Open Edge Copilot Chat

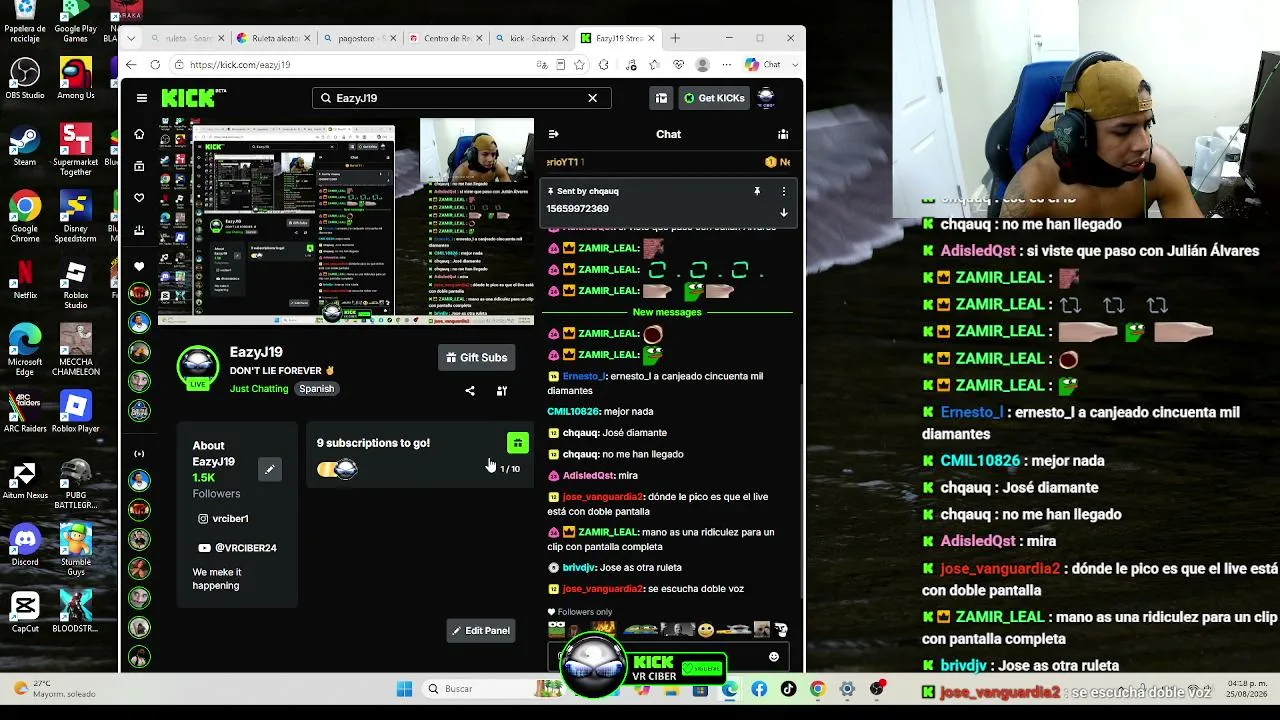click(763, 64)
